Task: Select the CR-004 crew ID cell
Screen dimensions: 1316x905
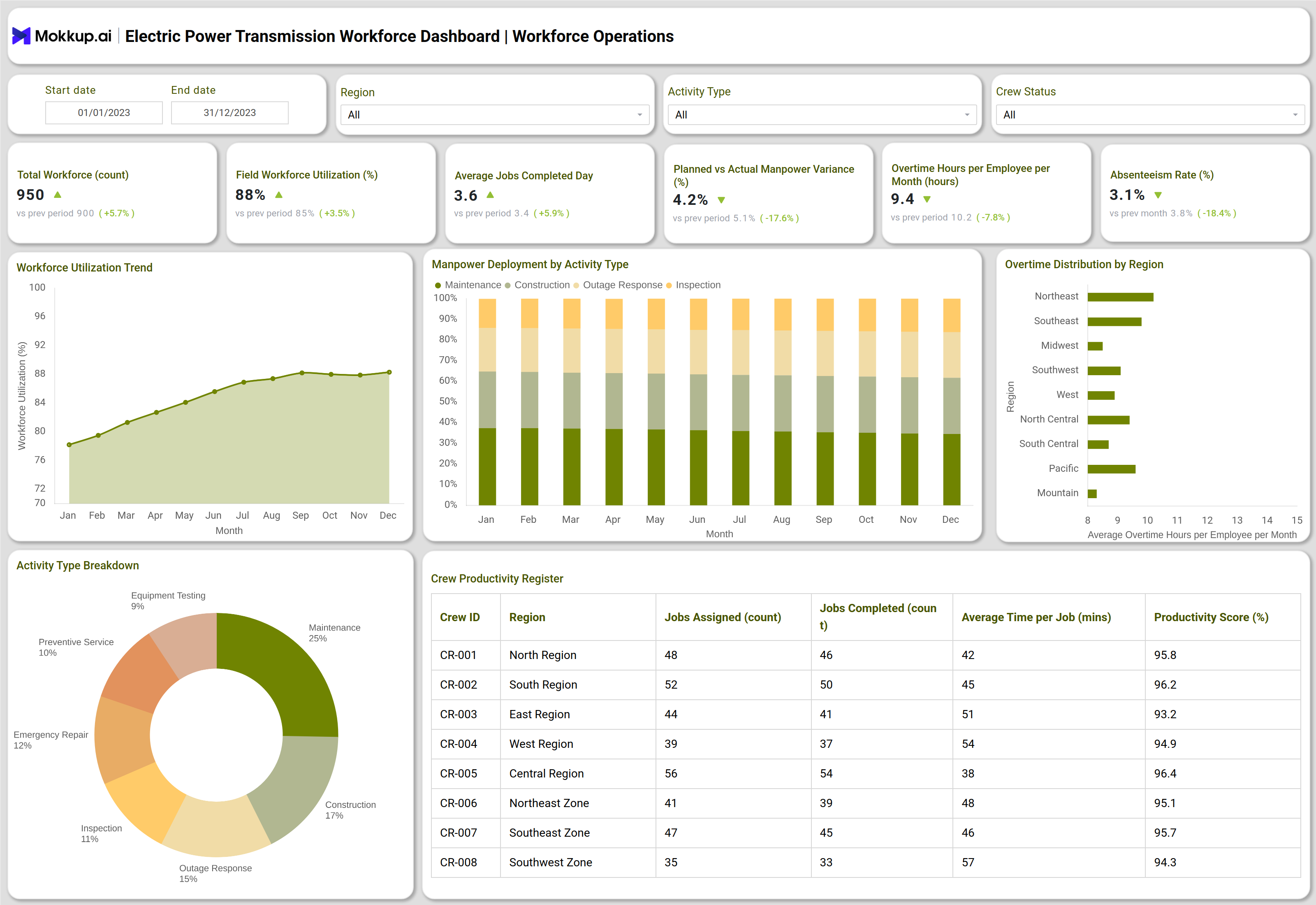Action: [x=466, y=743]
